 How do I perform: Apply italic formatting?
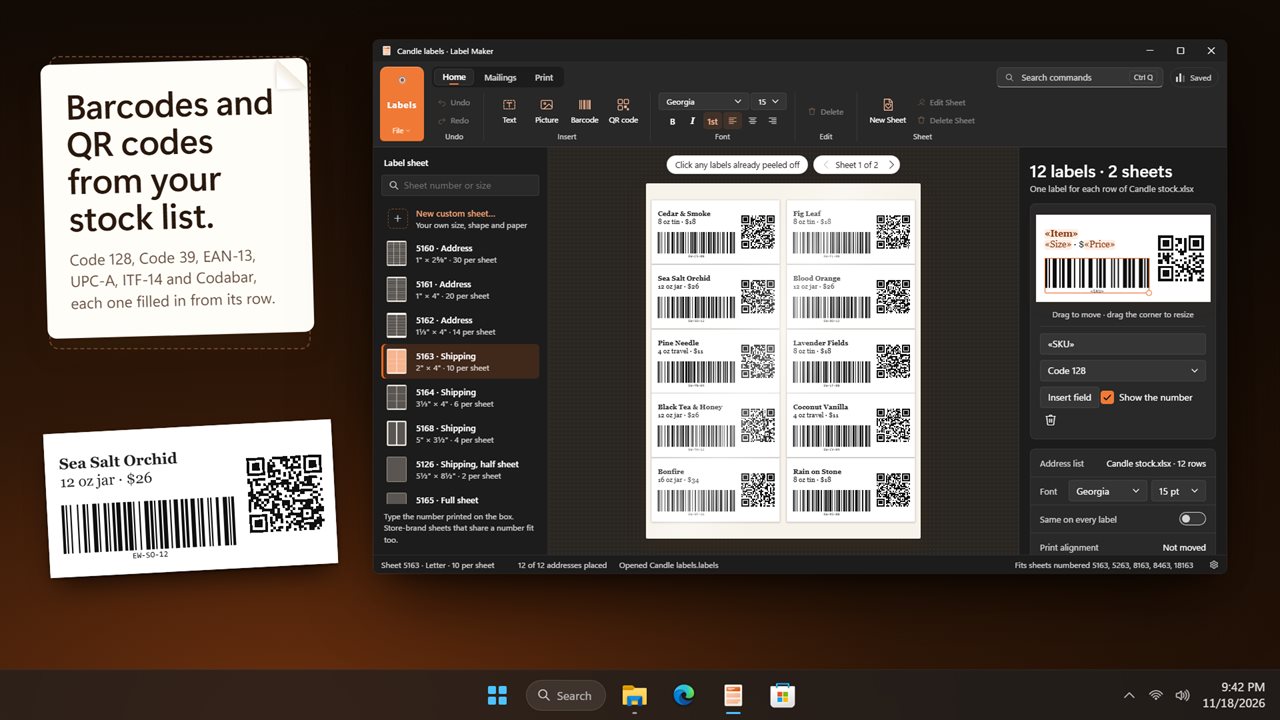click(x=691, y=121)
